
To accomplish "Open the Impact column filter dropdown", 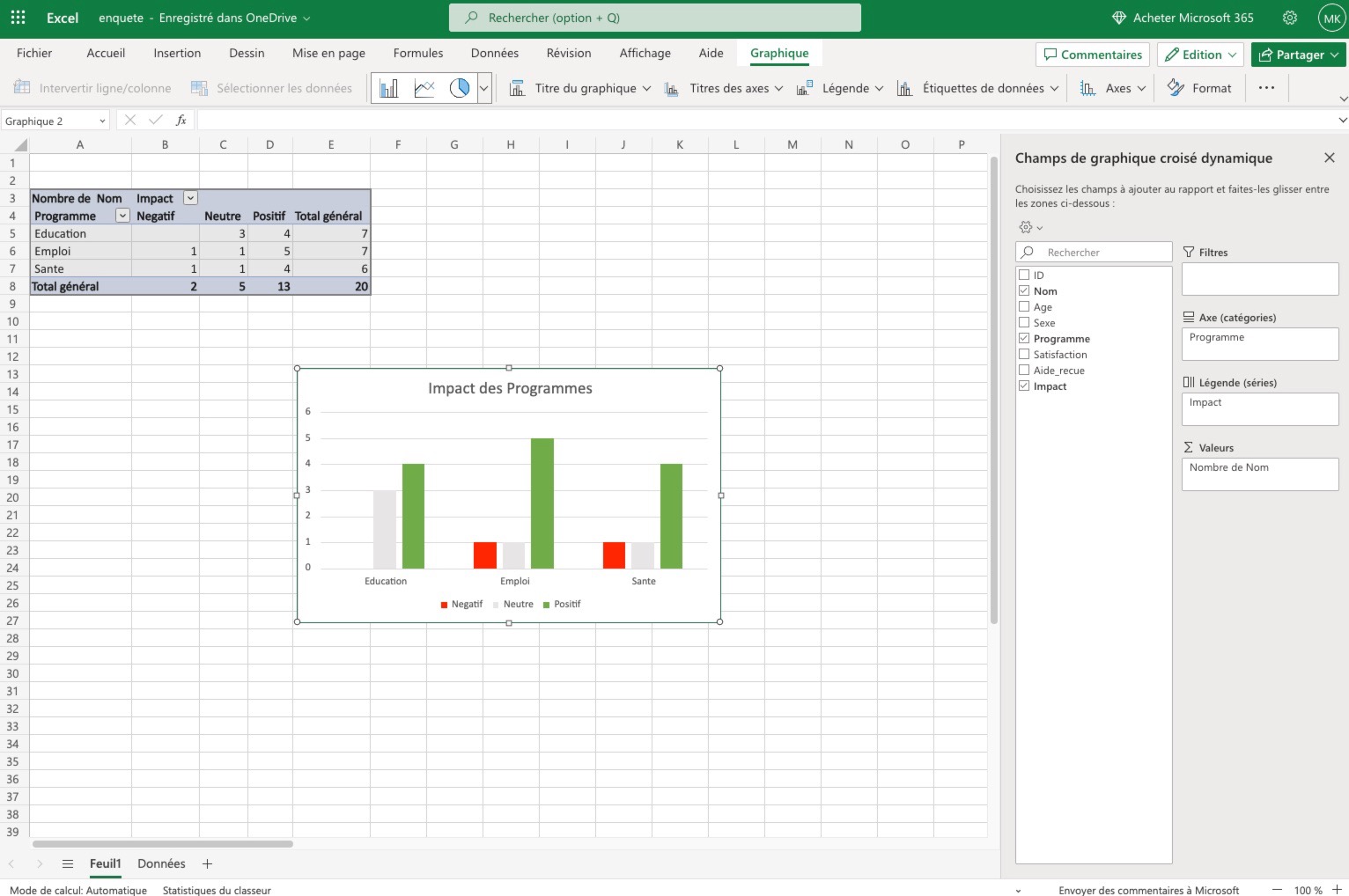I will (190, 198).
